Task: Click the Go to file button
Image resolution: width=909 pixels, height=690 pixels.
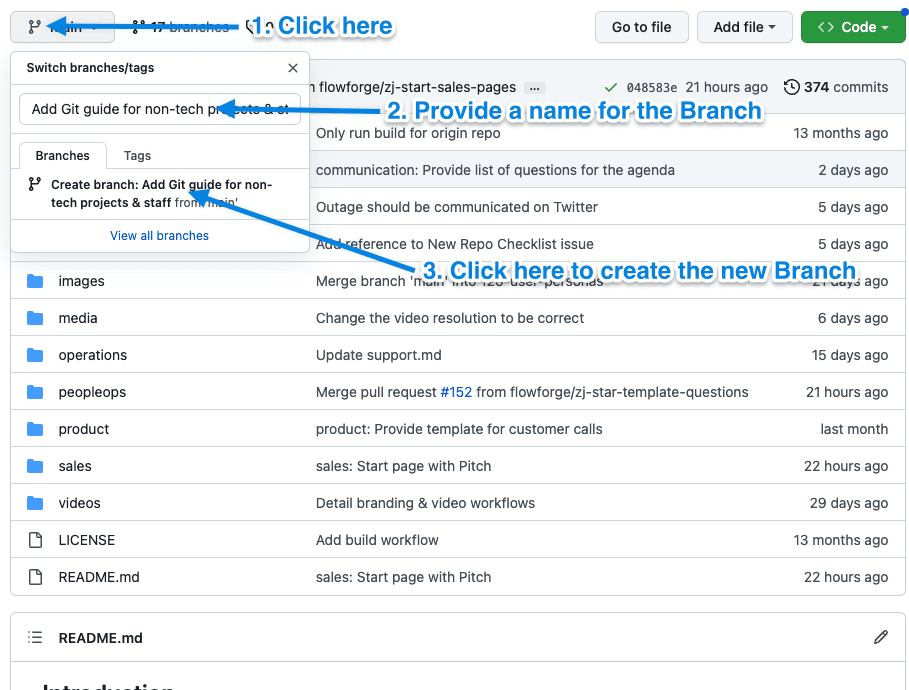Action: click(641, 27)
